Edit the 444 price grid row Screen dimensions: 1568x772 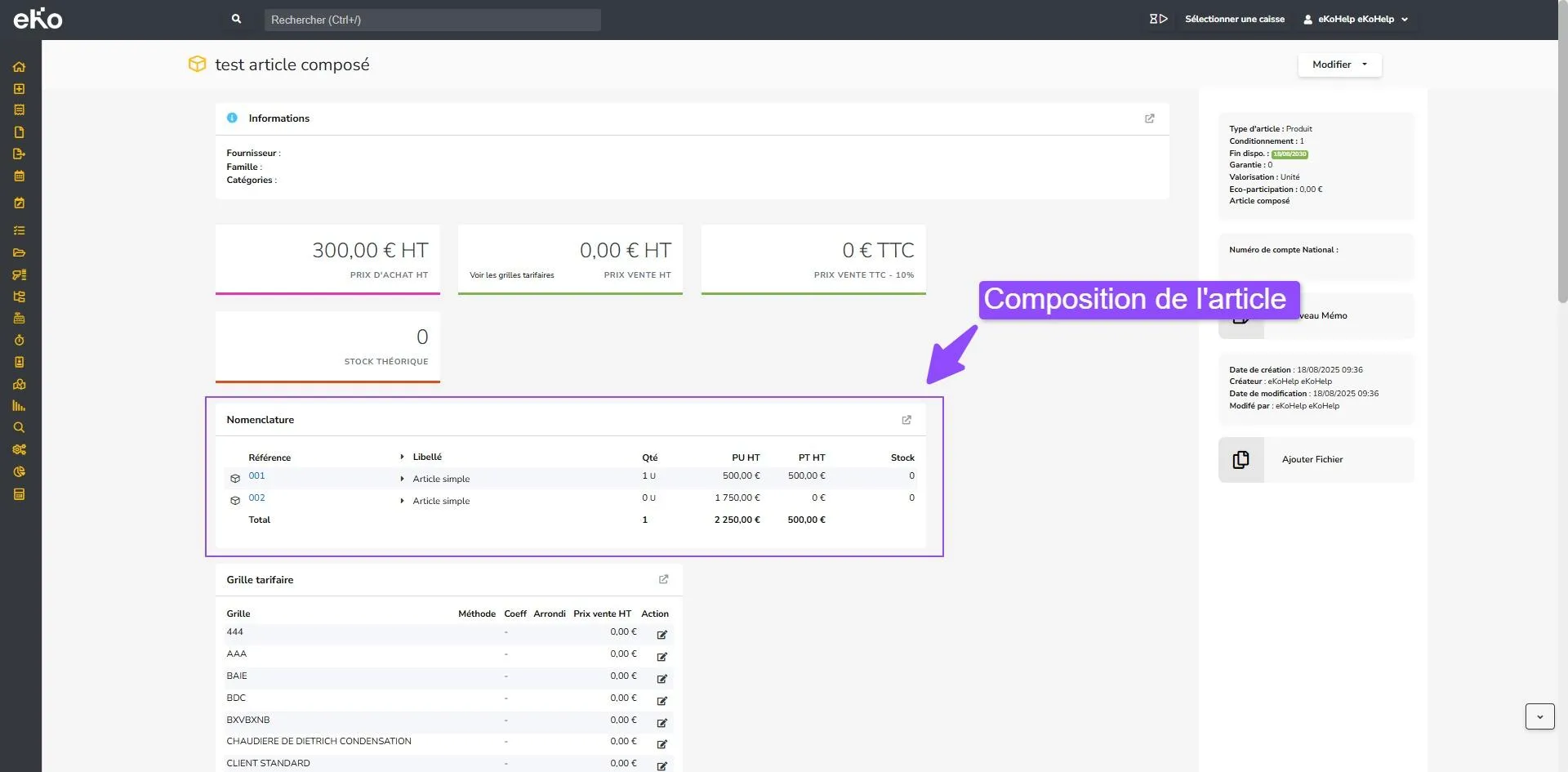(x=662, y=634)
